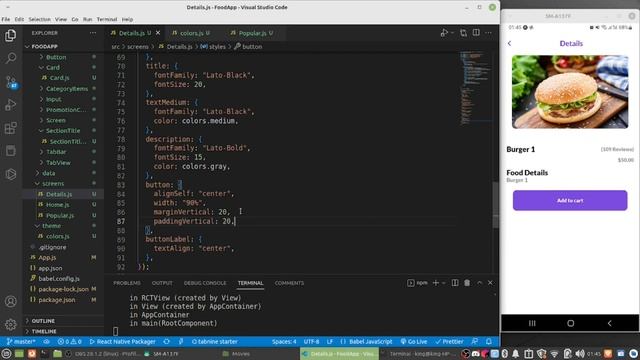Screen dimensions: 640x360
Task: Open the terminal npm launch profile dropdown
Action: point(443,283)
